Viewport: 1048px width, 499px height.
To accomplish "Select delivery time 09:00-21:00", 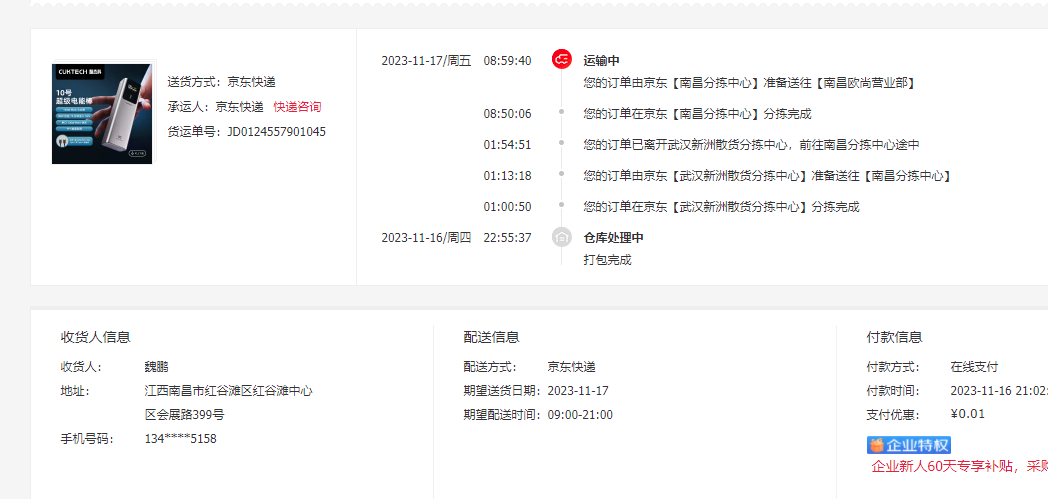I will click(x=580, y=415).
